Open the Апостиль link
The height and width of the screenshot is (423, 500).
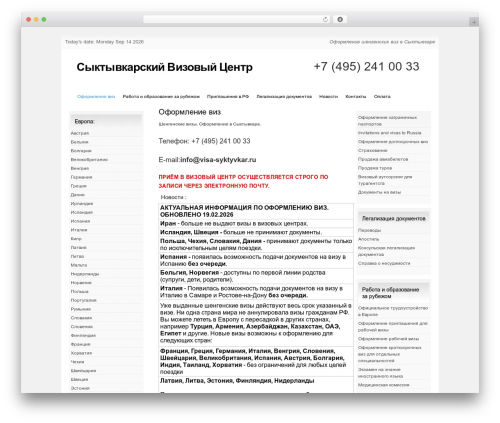pos(368,239)
